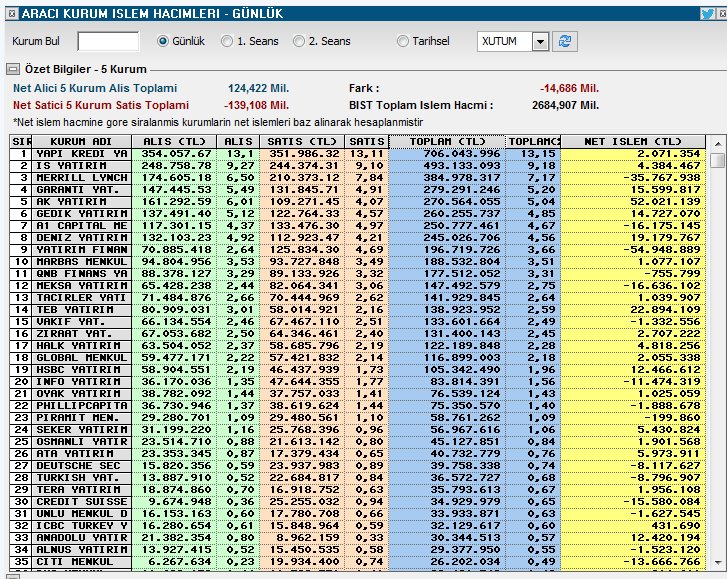Viewport: 727px width, 579px height.
Task: Select the GARANTI YAT. row
Action: pos(357,190)
